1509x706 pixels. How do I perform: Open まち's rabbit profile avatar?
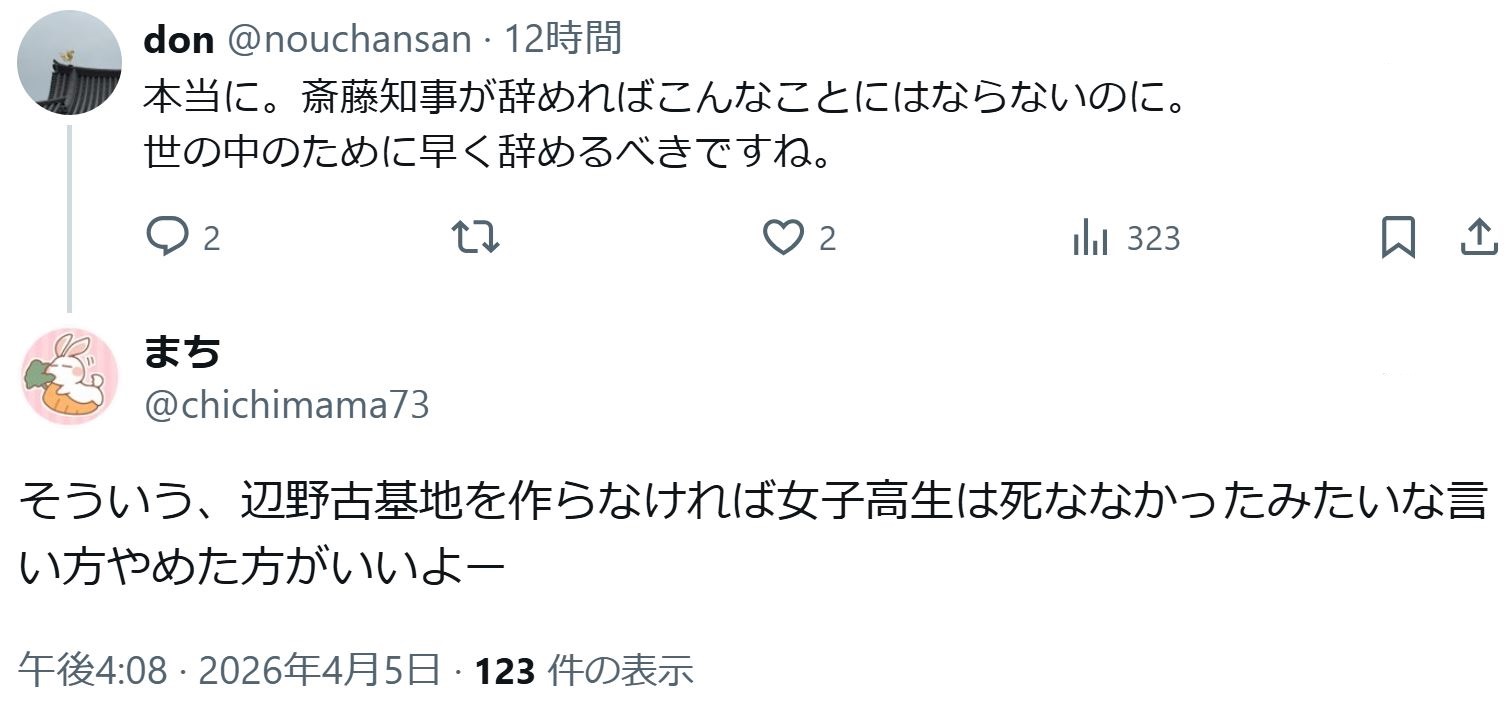[69, 376]
